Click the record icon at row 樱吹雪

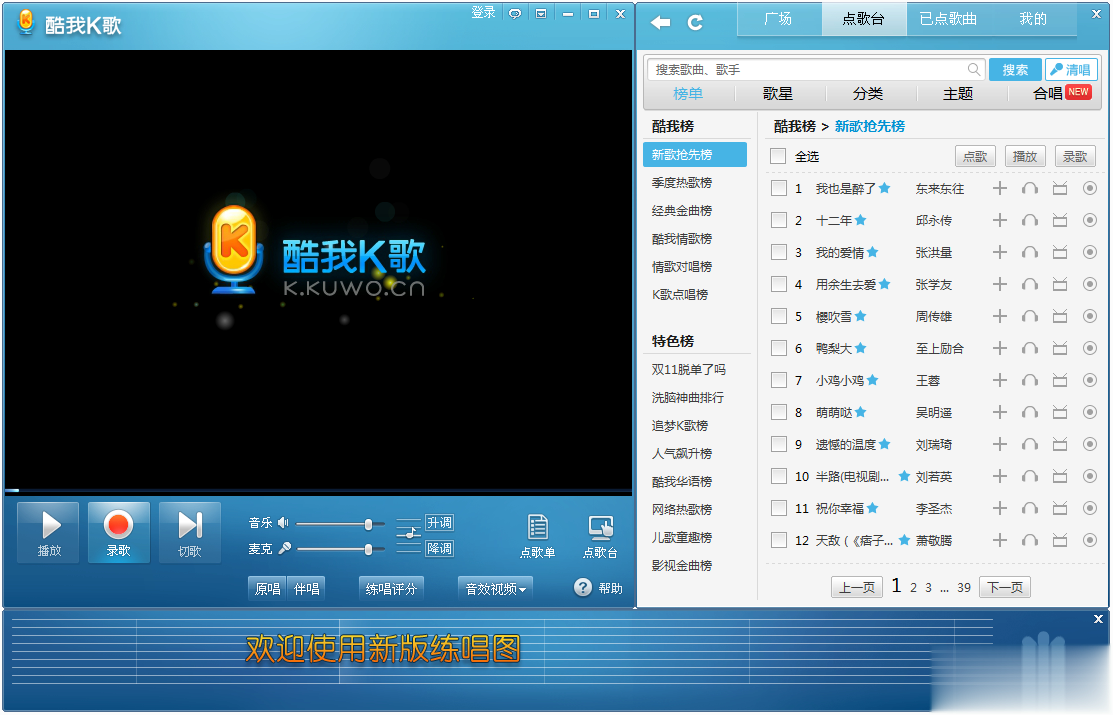coord(1089,316)
